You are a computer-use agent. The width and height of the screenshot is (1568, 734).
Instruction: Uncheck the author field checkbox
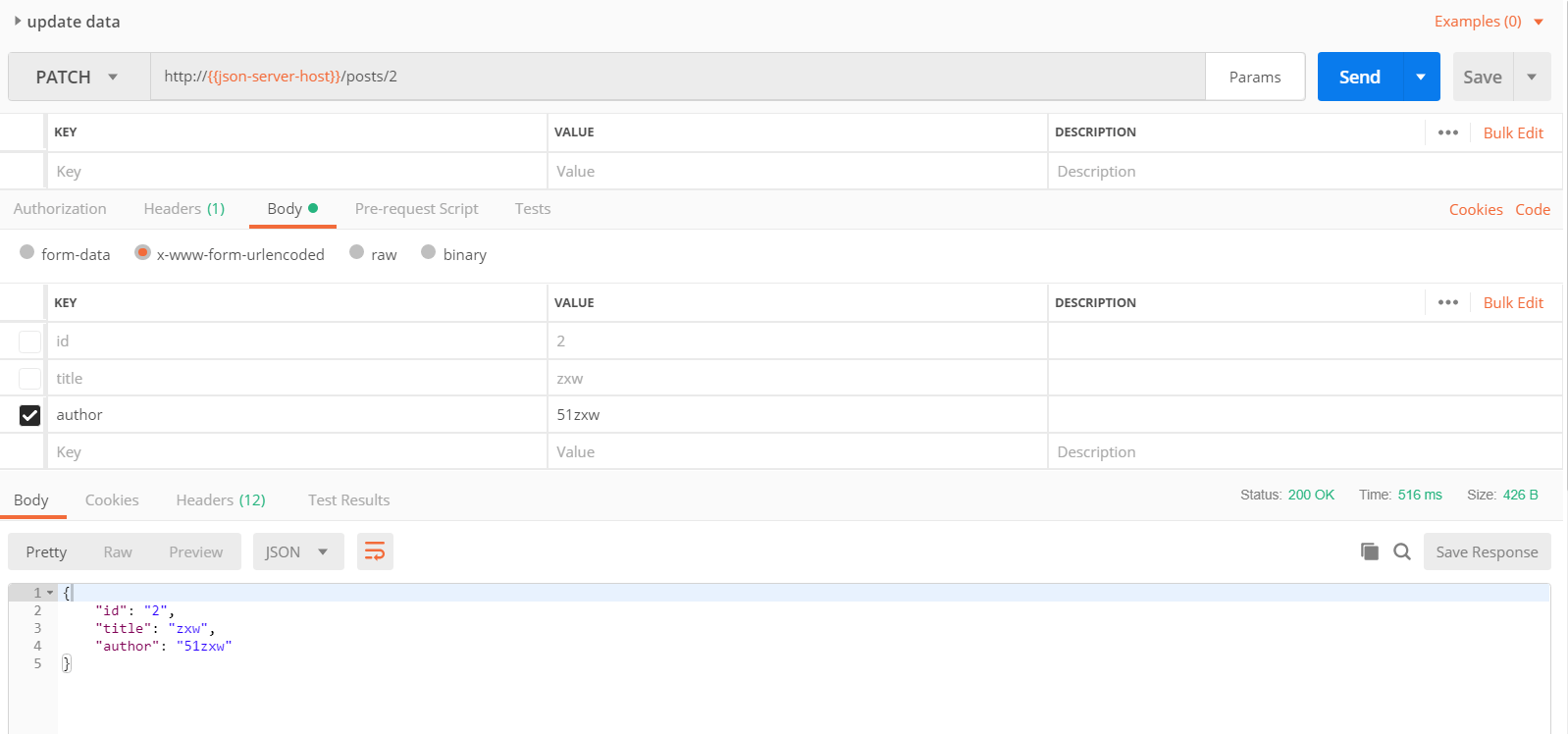(x=30, y=415)
